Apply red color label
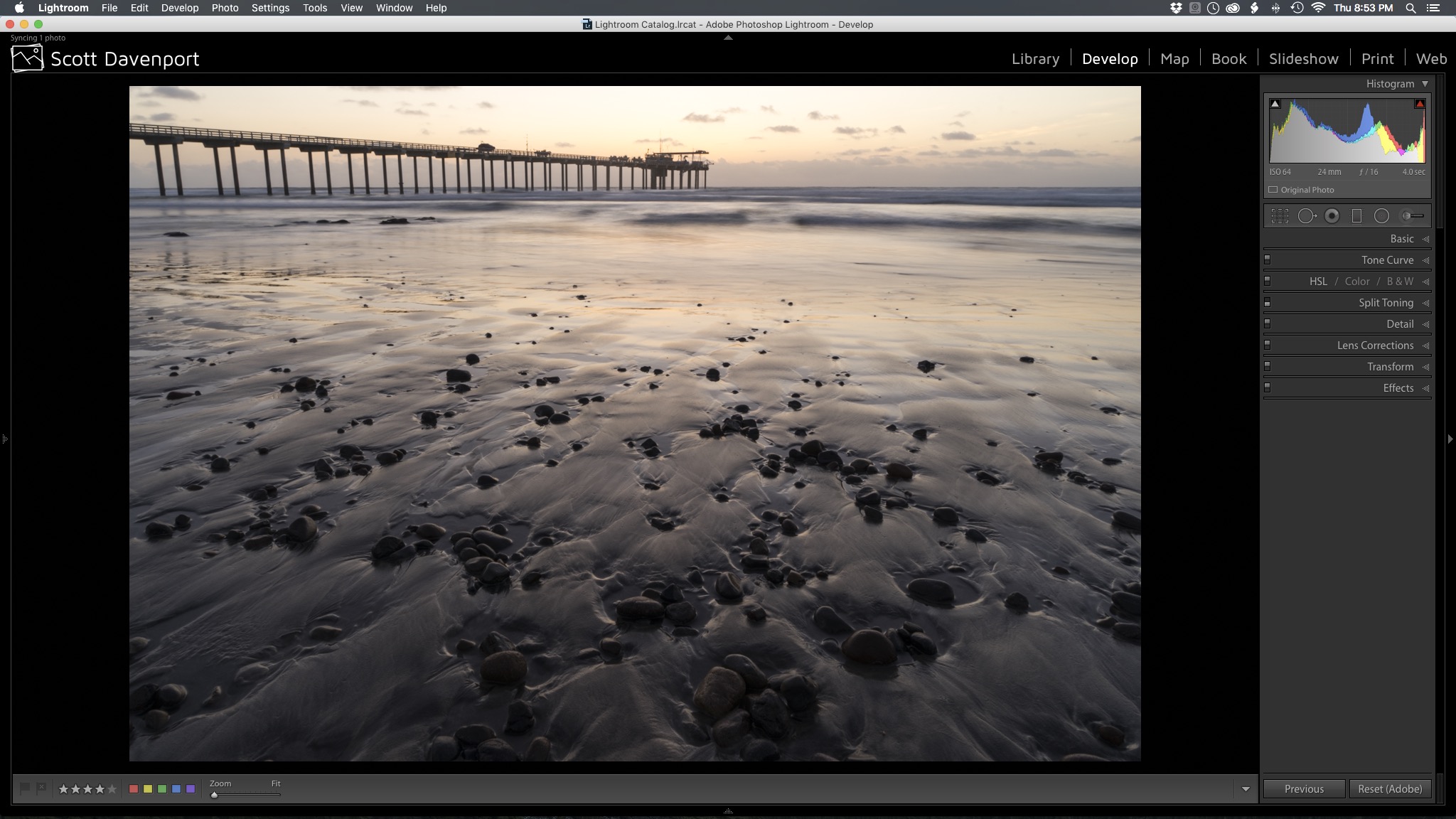This screenshot has height=819, width=1456. pyautogui.click(x=133, y=789)
